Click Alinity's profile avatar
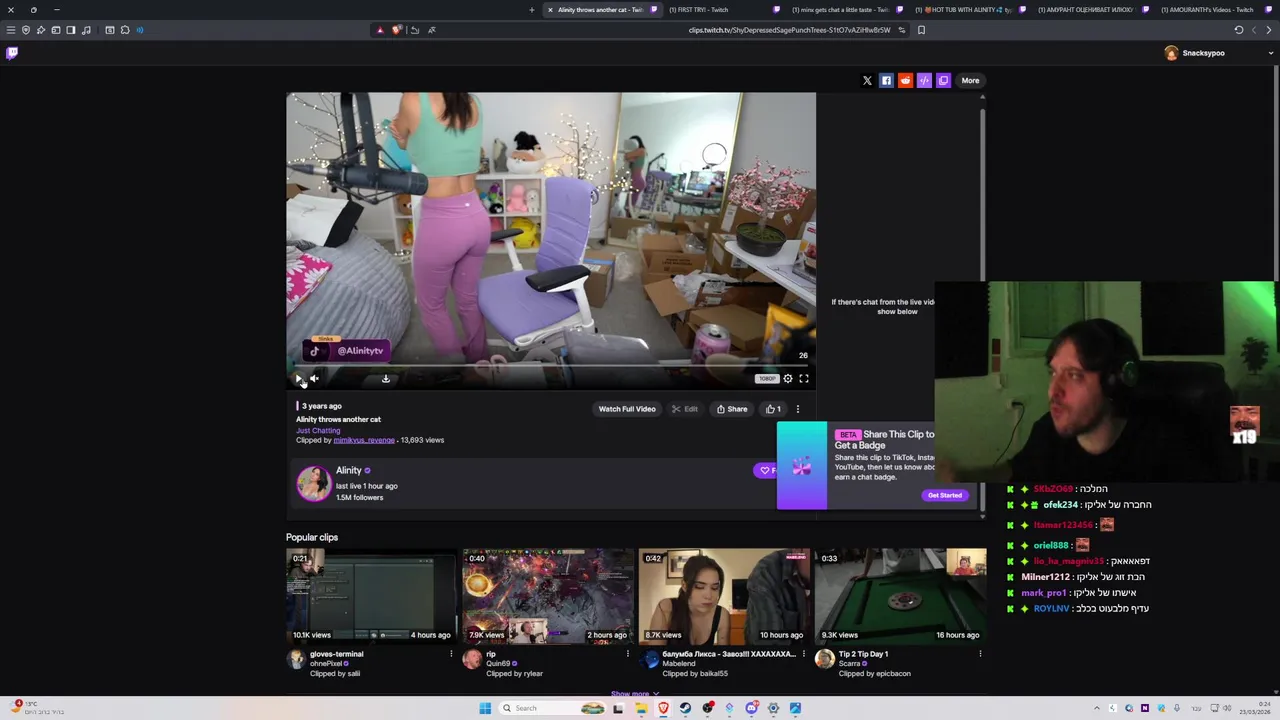The height and width of the screenshot is (720, 1280). point(313,483)
